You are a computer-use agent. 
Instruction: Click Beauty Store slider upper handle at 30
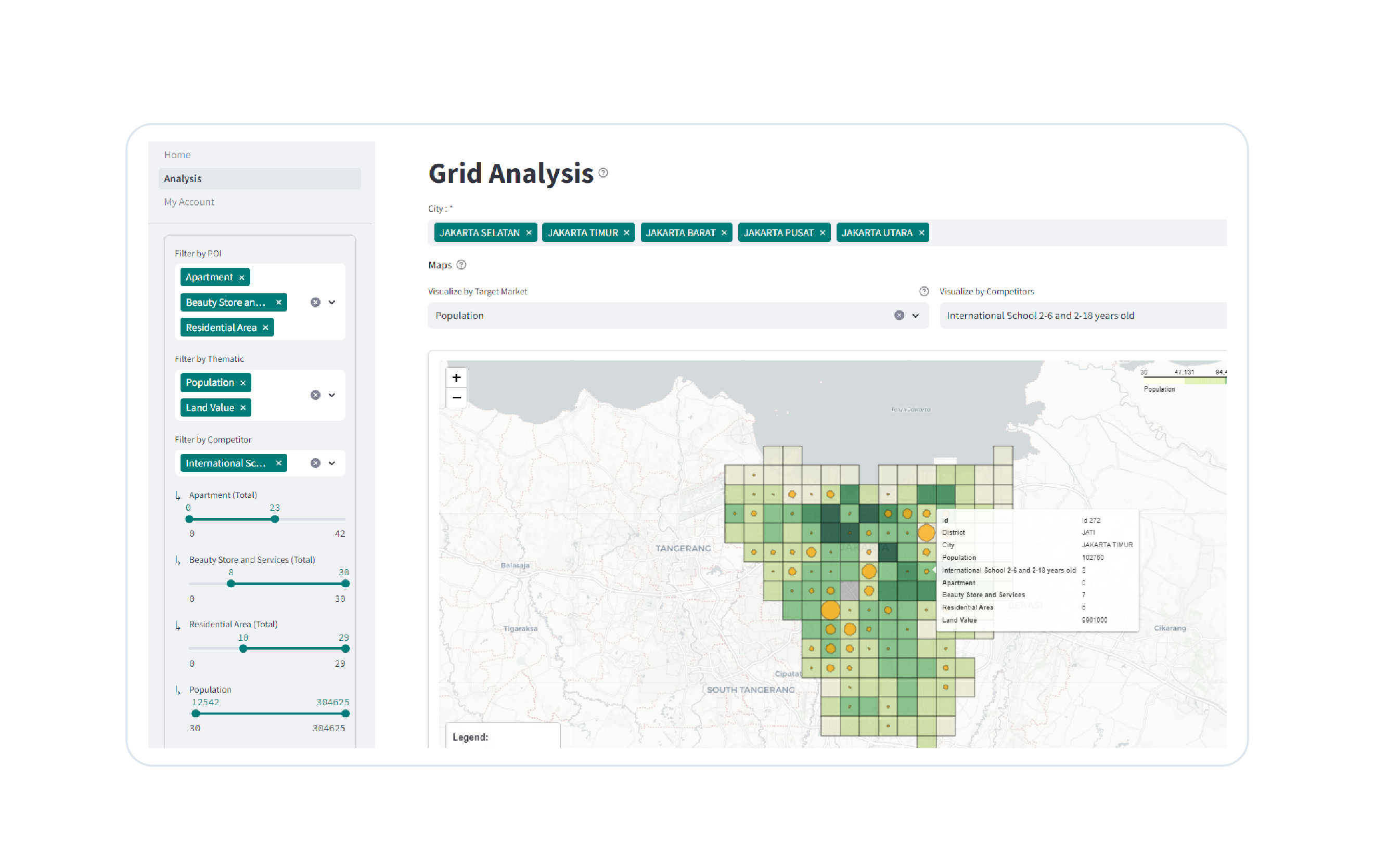(x=345, y=584)
